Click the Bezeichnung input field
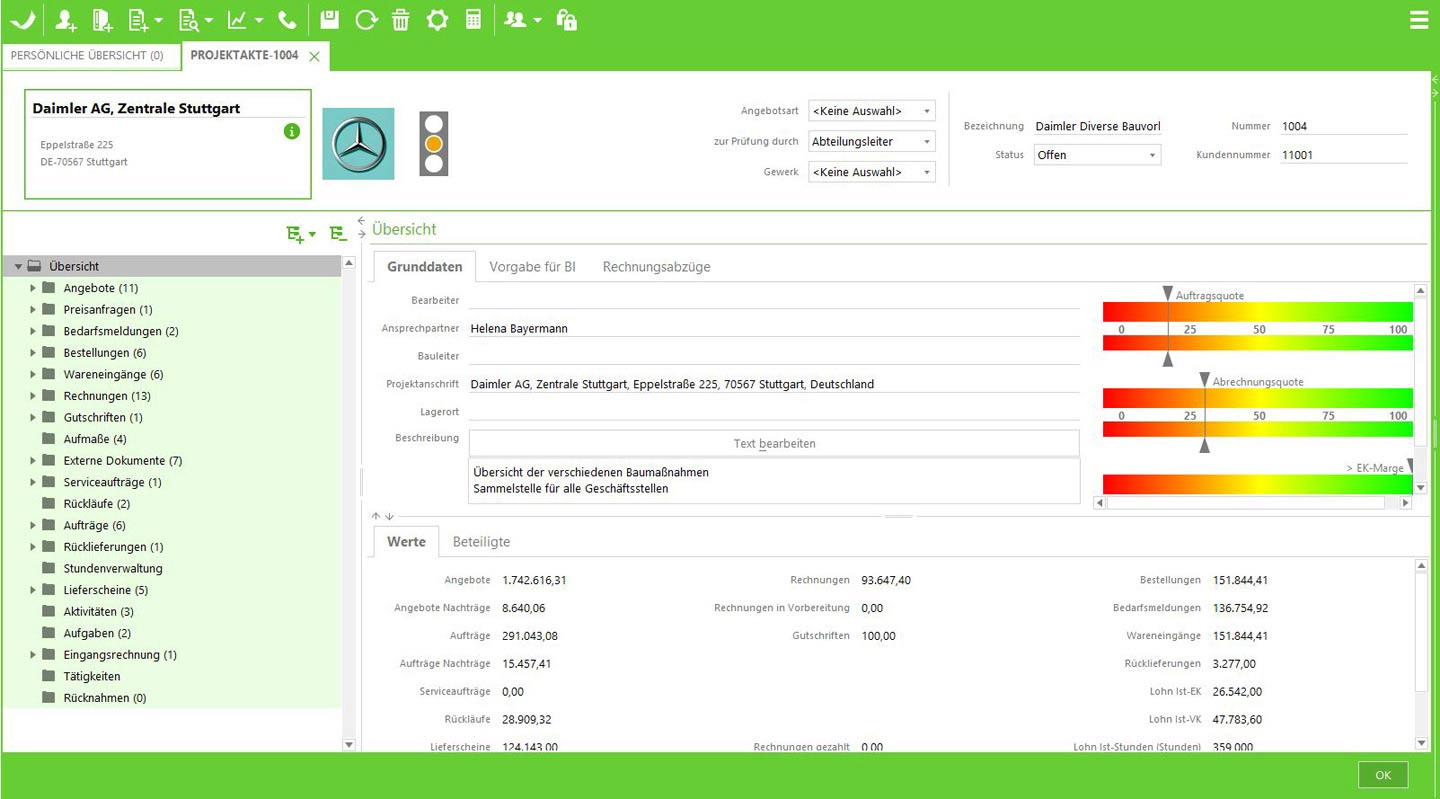1440x799 pixels. (1098, 127)
